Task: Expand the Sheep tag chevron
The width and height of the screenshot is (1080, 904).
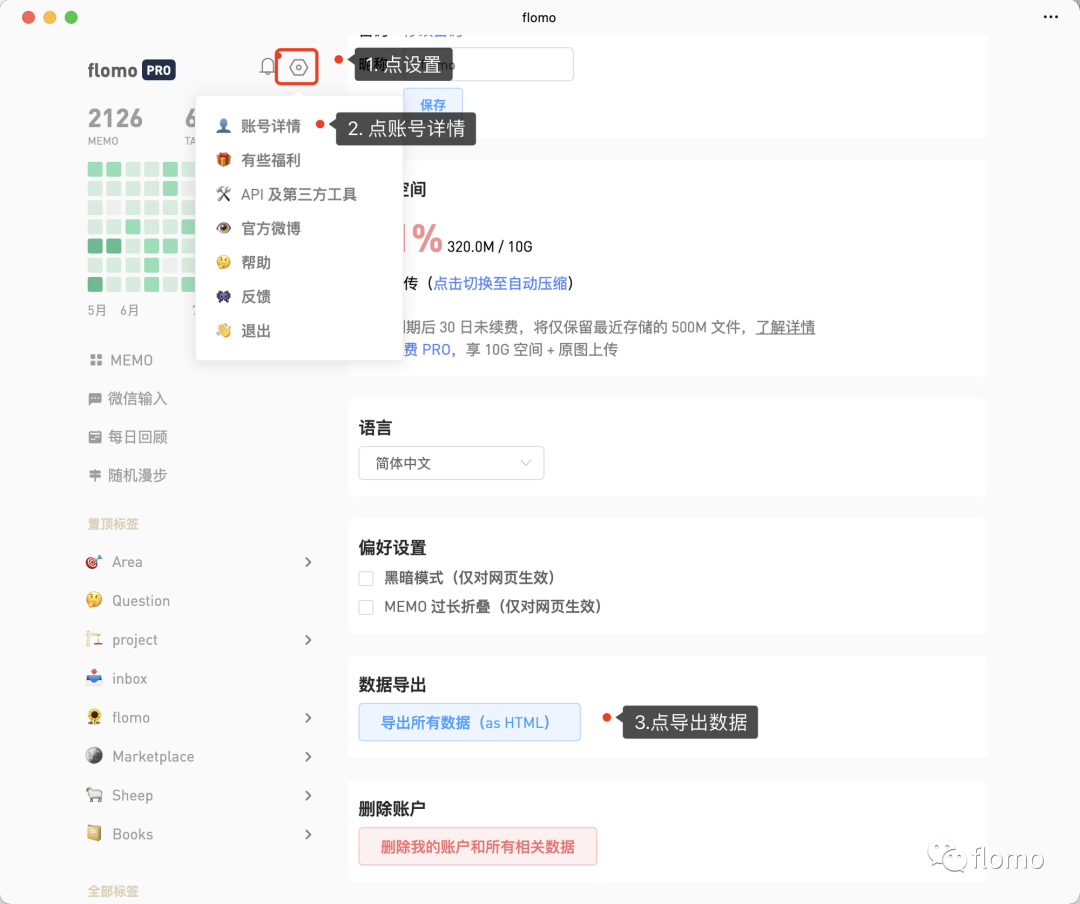Action: (x=308, y=796)
